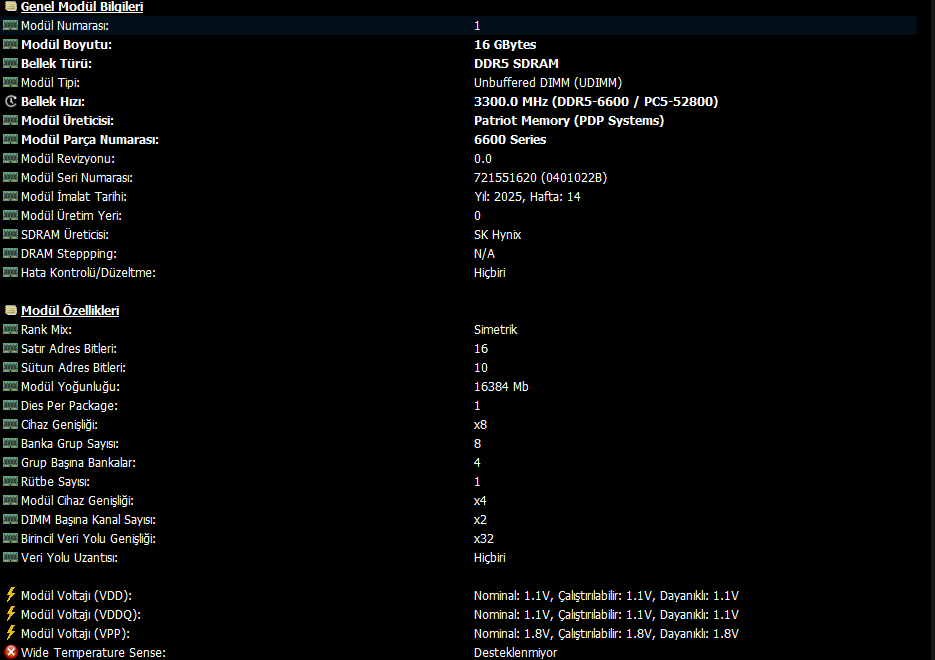Click the VPP Nominal: 1.8V voltage value
This screenshot has width=935, height=660.
(x=606, y=634)
